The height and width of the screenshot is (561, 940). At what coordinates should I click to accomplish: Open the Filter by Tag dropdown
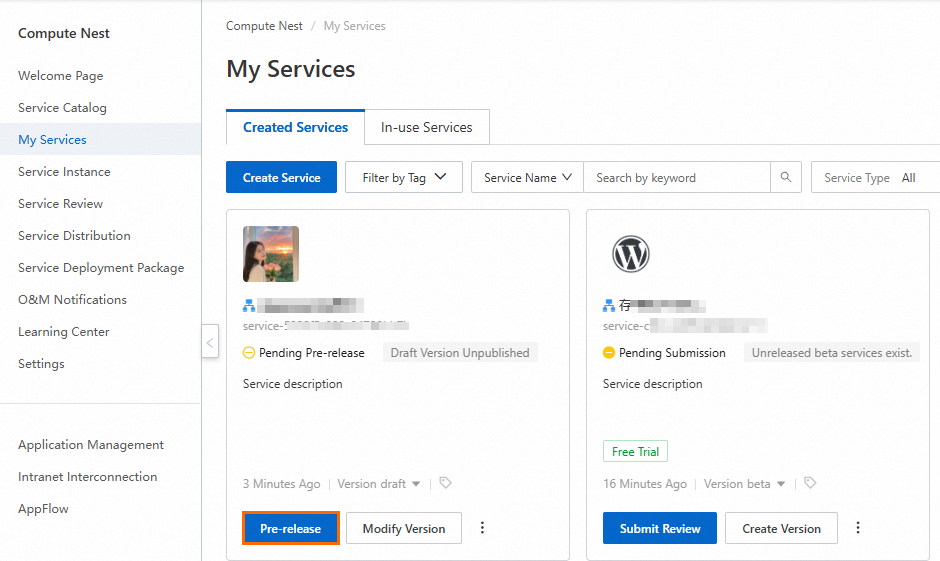pyautogui.click(x=404, y=178)
